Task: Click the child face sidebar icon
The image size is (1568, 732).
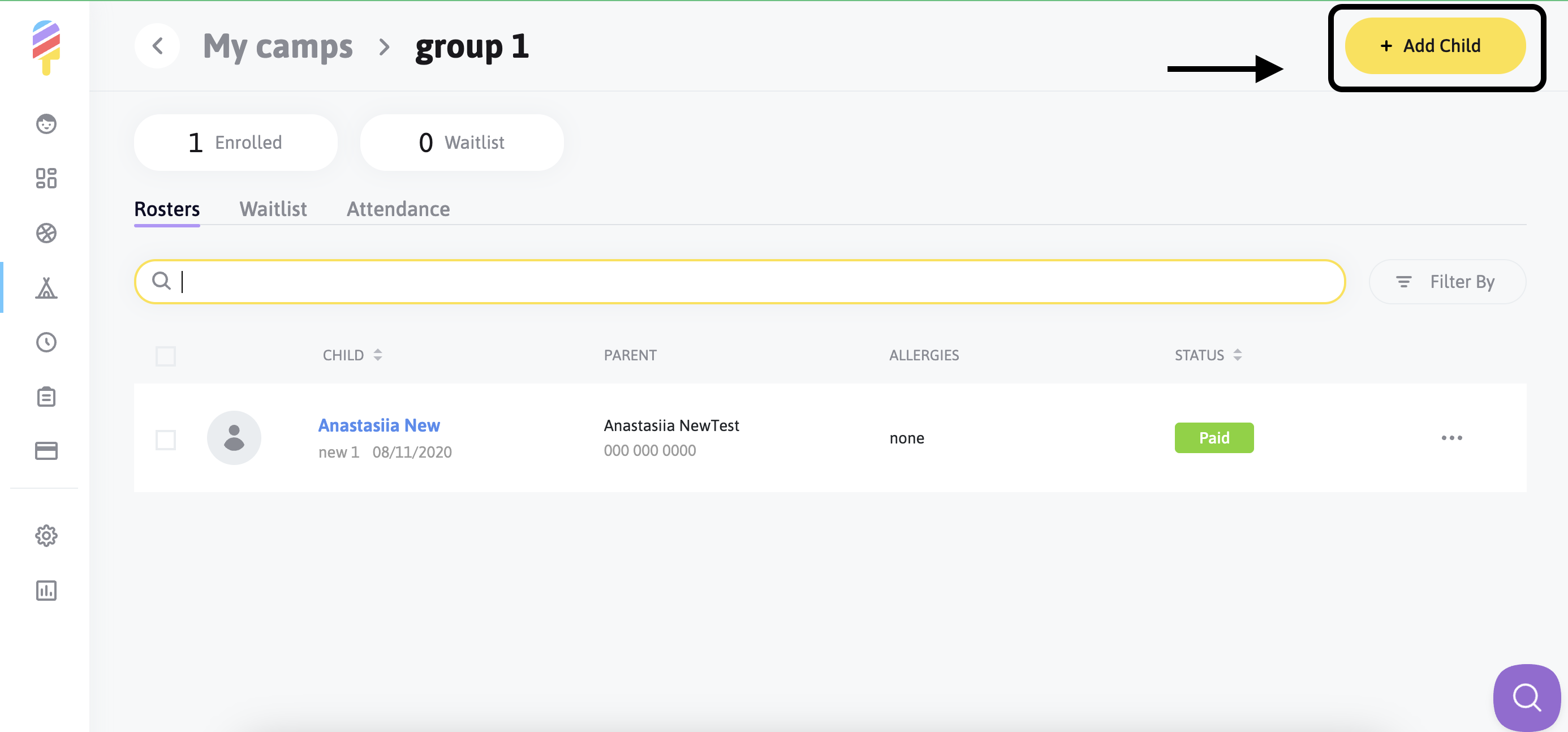Action: (x=46, y=124)
